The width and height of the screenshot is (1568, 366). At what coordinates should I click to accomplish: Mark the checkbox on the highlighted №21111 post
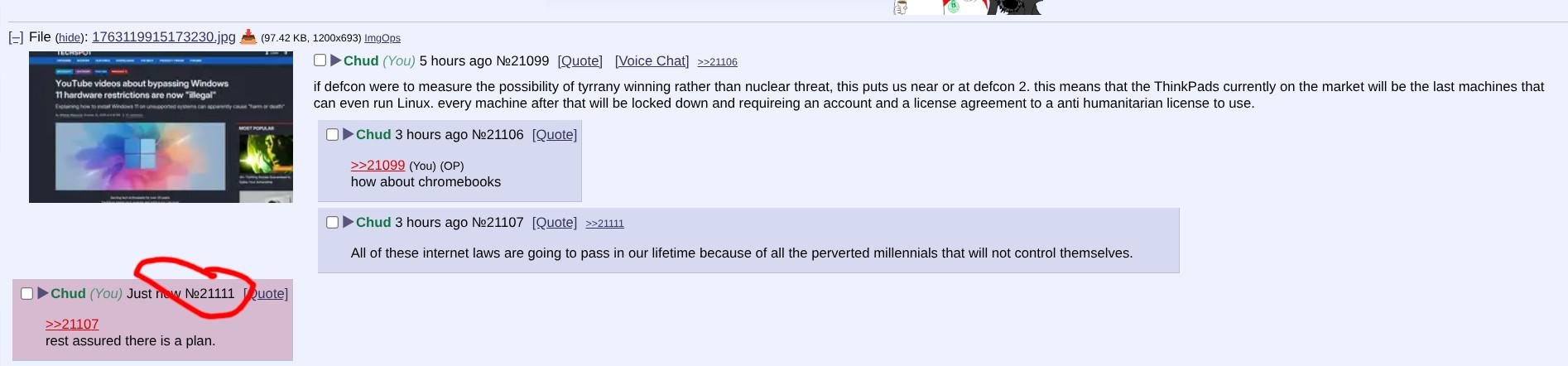27,294
